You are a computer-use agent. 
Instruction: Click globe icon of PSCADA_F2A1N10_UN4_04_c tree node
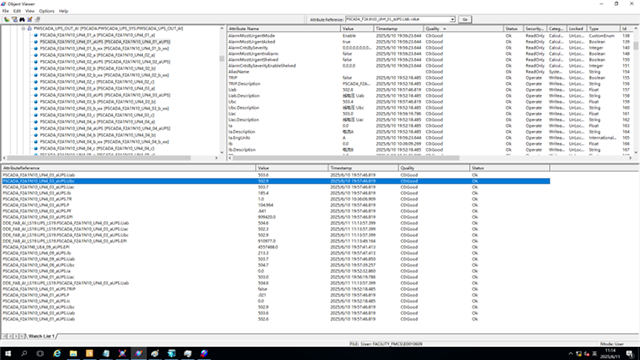(x=36, y=149)
